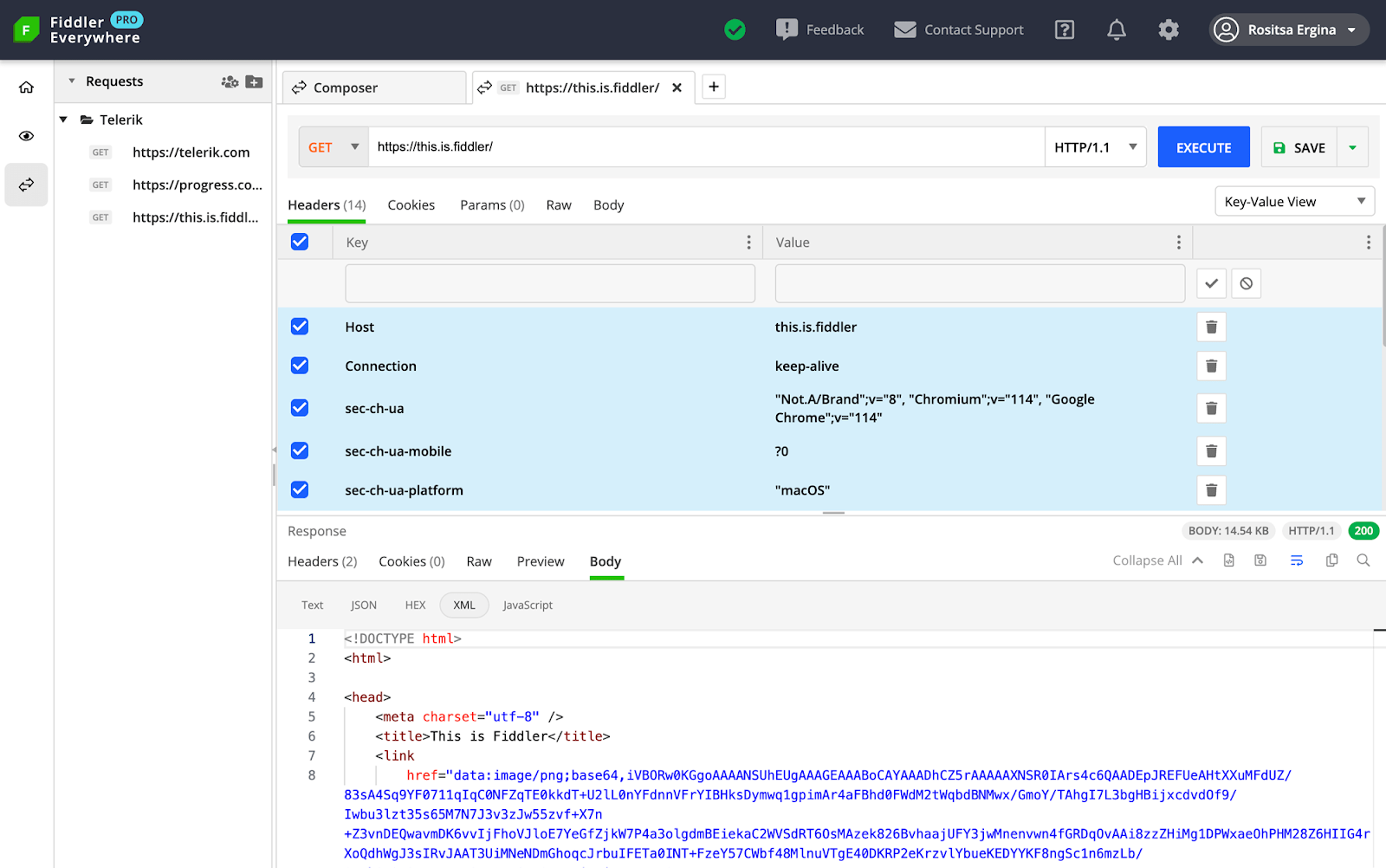Switch response body format to JSON
The image size is (1386, 868).
pos(364,606)
